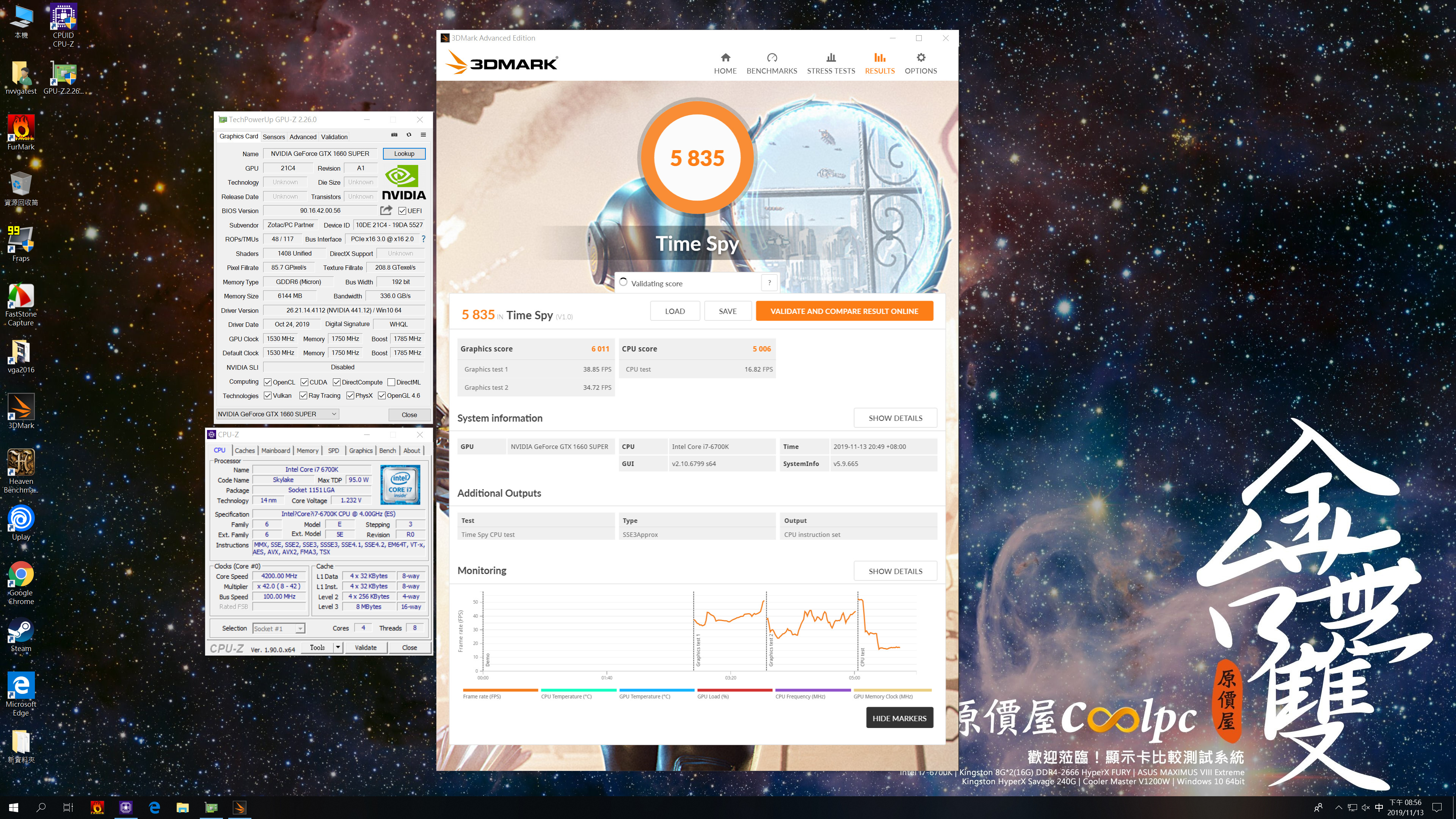Click VALIDATE AND COMPARE RESULT ONLINE

[x=844, y=311]
